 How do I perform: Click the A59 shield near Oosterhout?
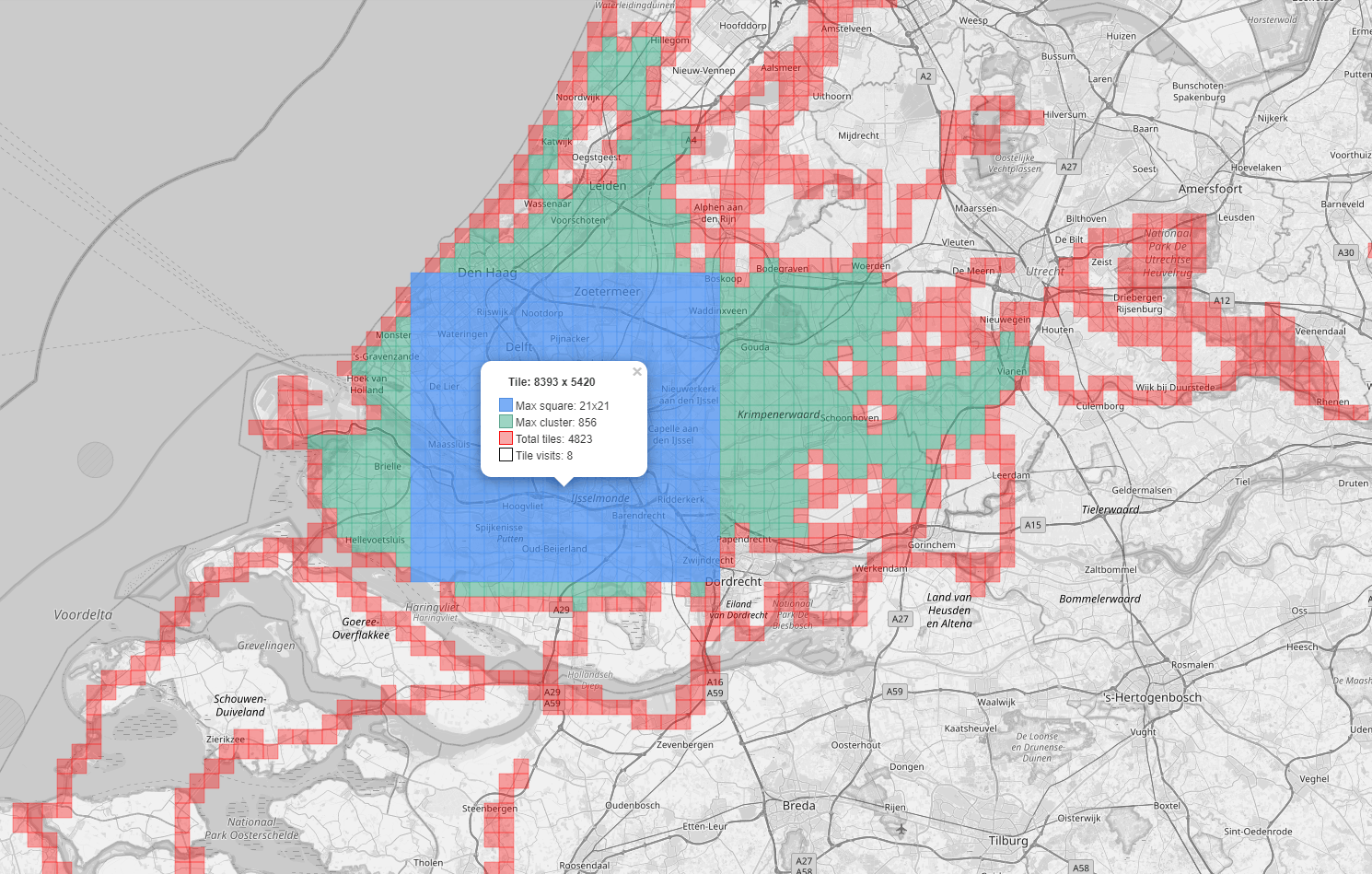click(x=895, y=692)
